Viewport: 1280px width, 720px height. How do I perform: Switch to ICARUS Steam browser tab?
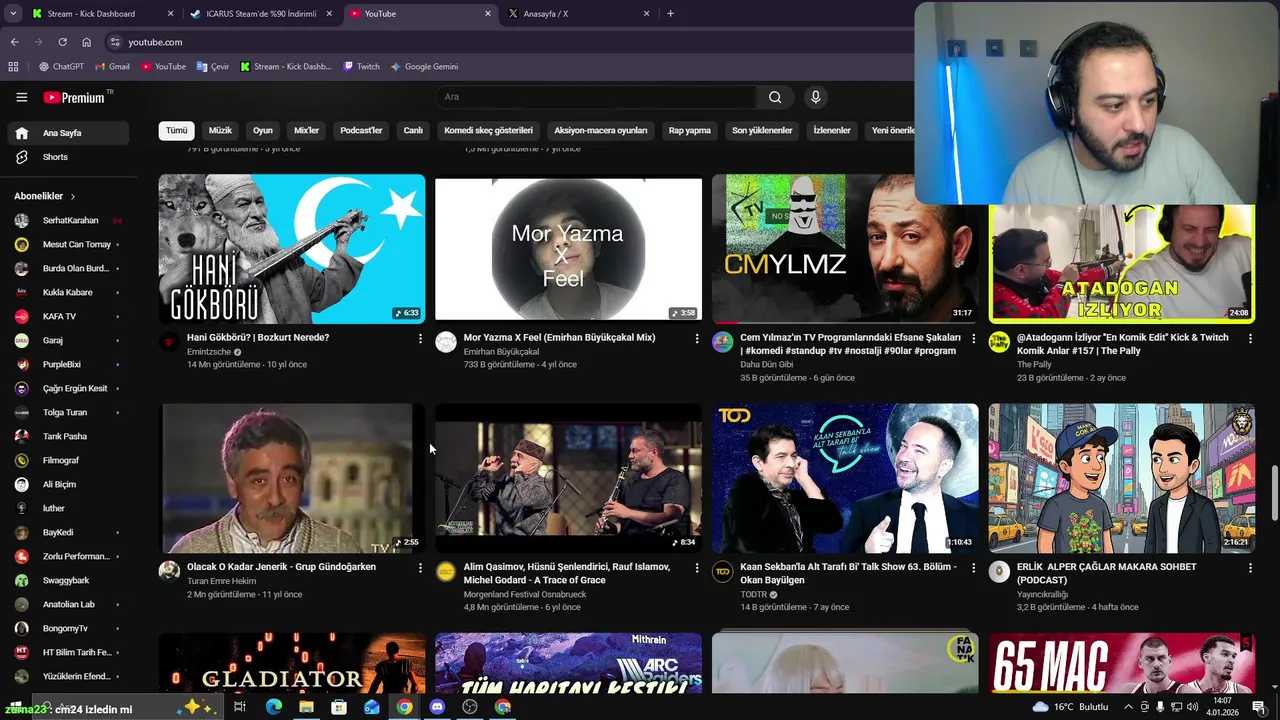(x=260, y=14)
